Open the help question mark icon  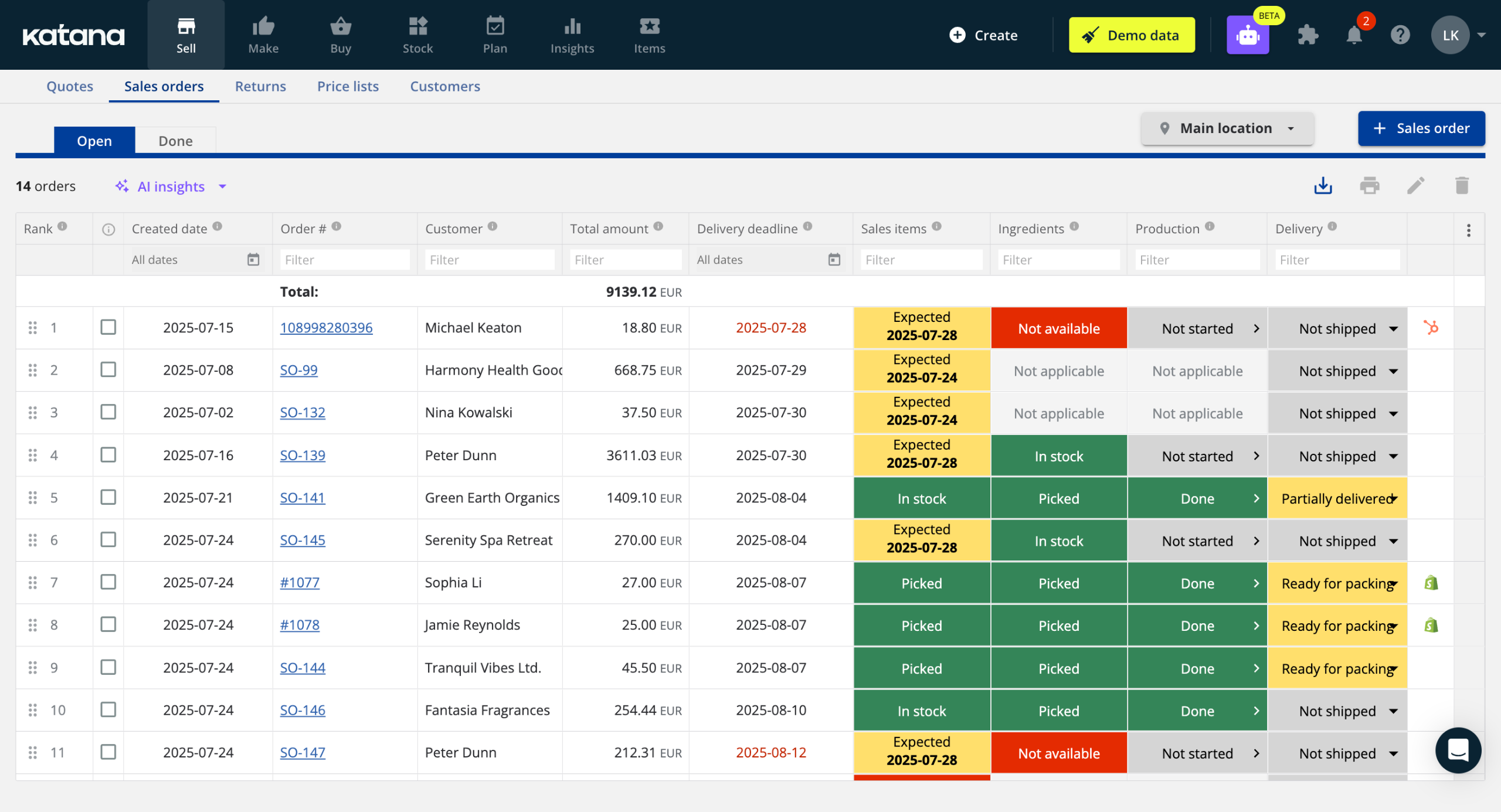[x=1400, y=35]
